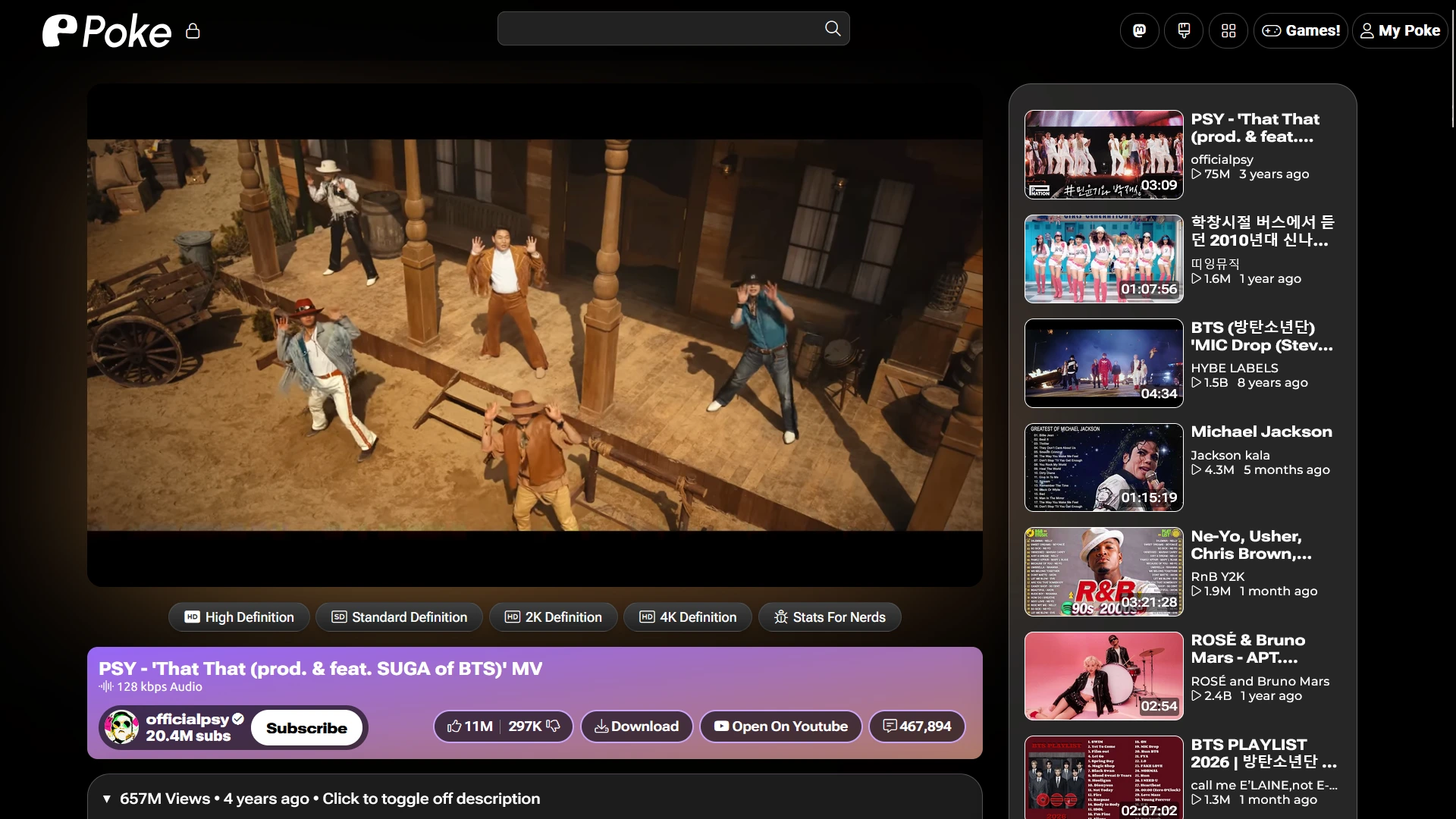Open Michael Jackson video title
The image size is (1456, 819).
click(1261, 431)
